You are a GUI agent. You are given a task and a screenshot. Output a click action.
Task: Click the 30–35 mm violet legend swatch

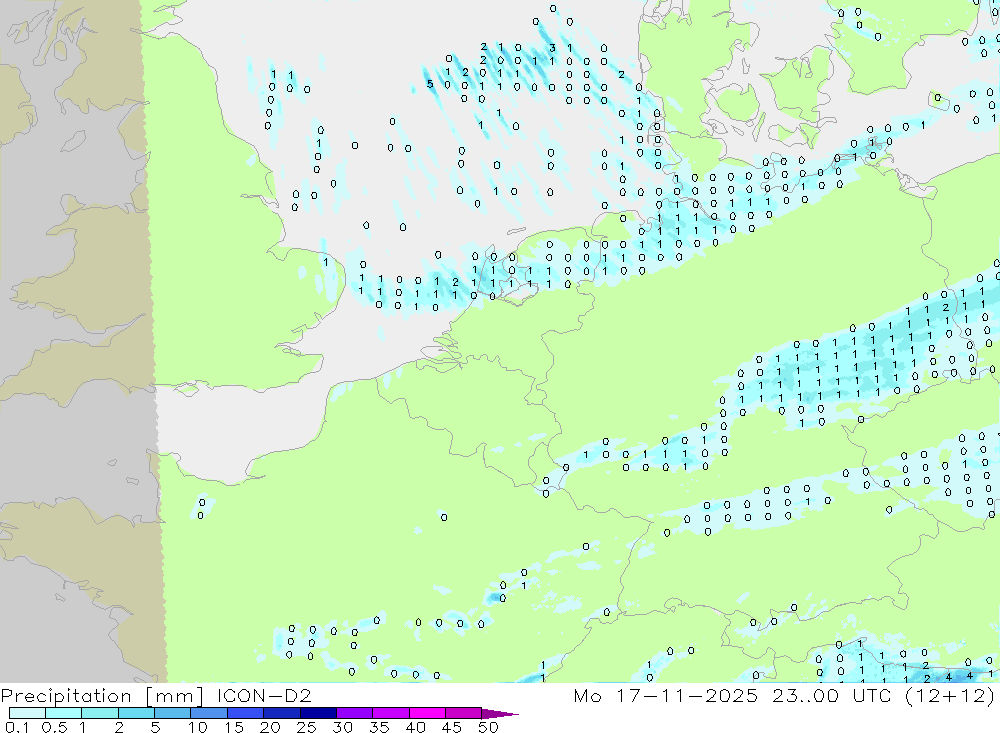355,713
